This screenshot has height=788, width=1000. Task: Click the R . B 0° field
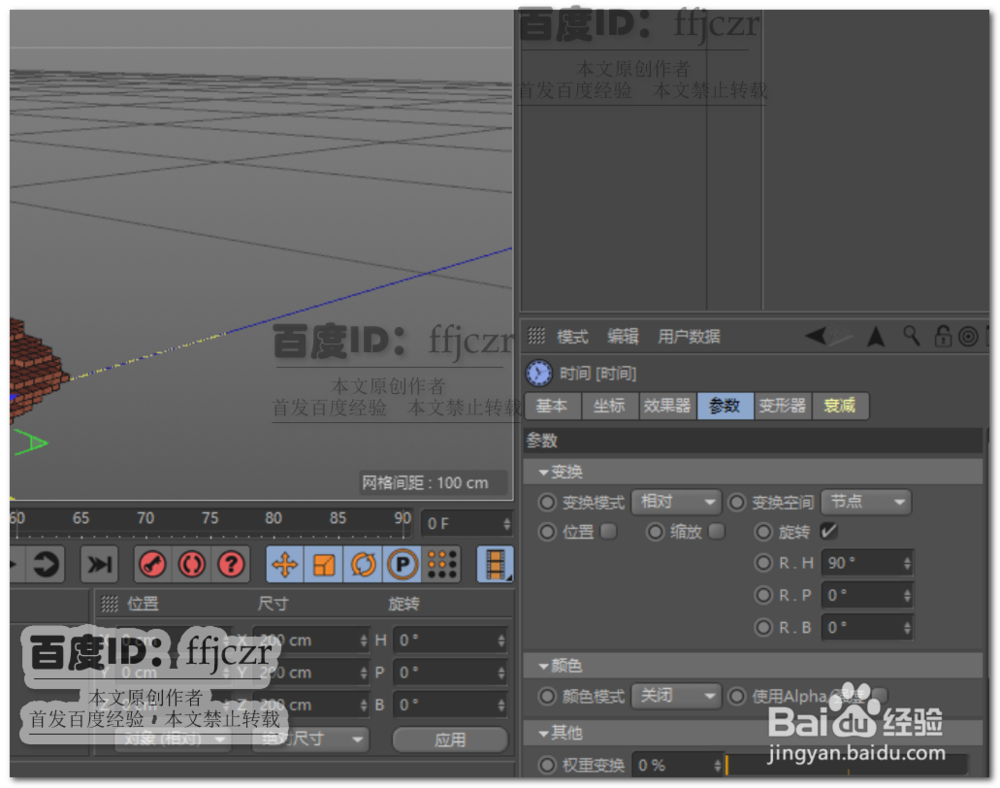[867, 628]
